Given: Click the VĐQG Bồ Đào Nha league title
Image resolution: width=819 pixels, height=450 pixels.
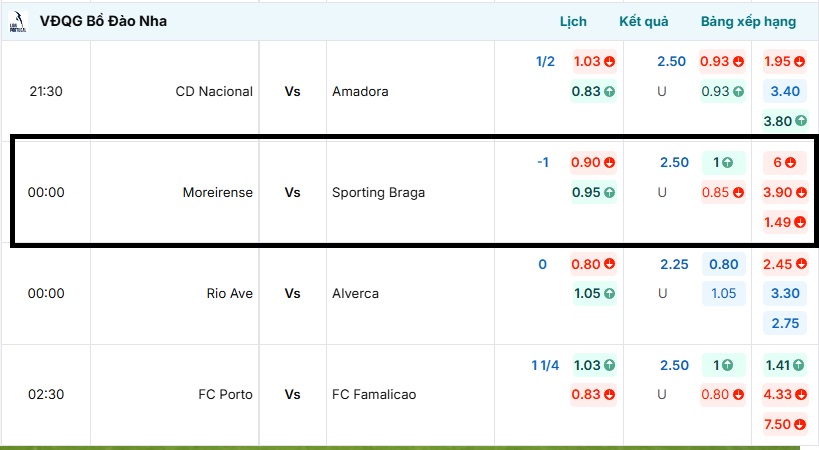Looking at the screenshot, I should [103, 21].
